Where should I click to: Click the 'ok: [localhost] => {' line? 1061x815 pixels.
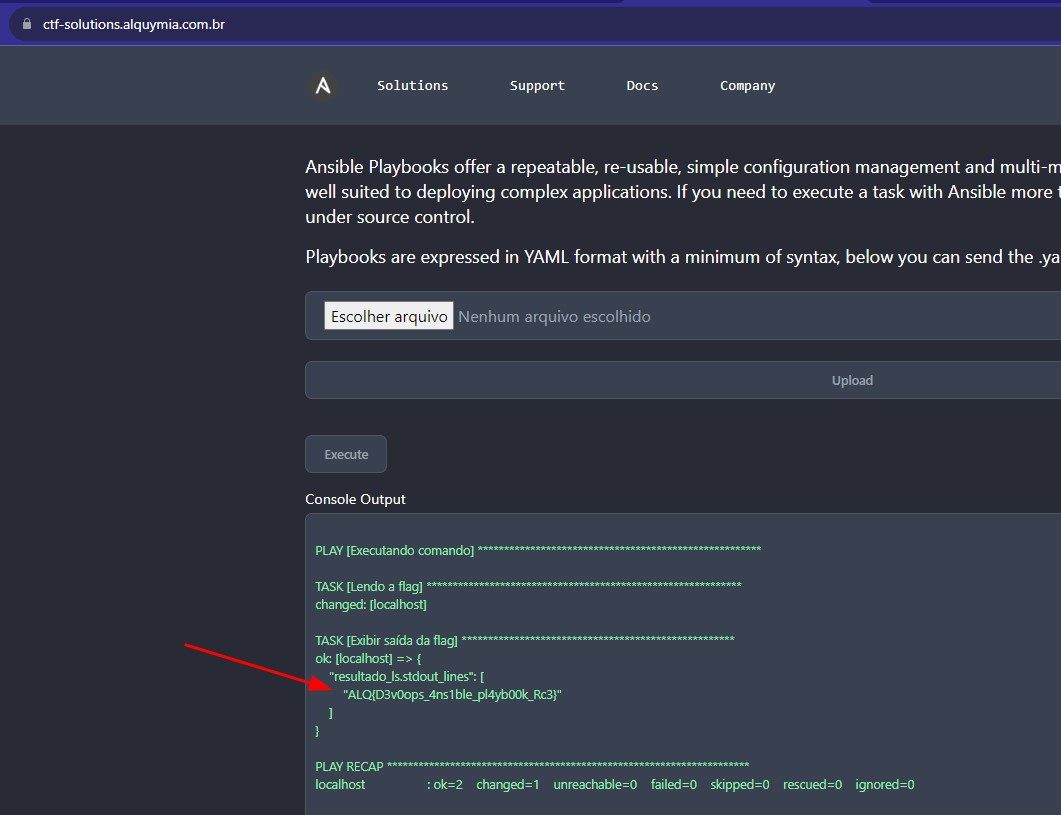pos(368,658)
